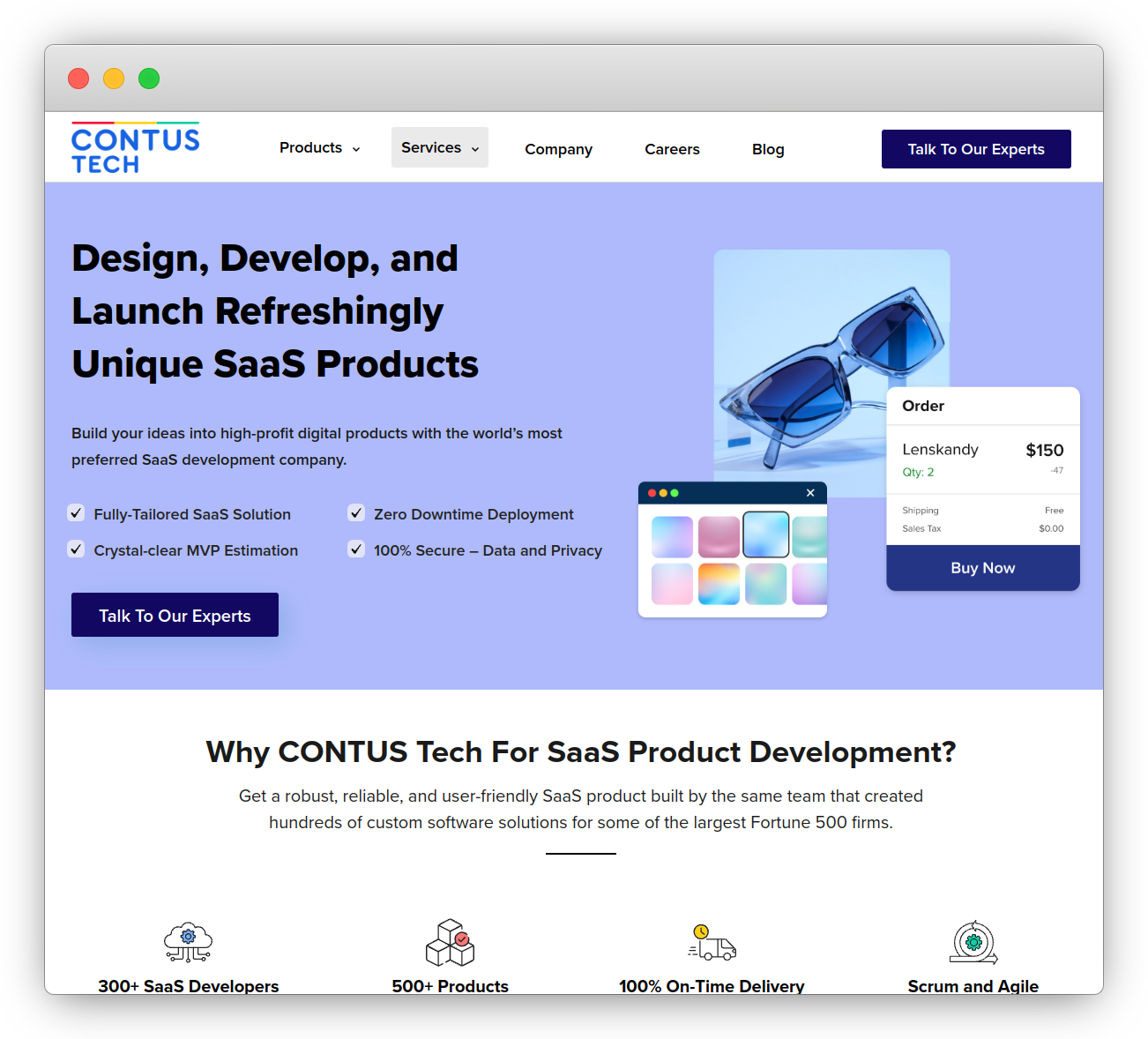
Task: Click the Talk To Our Experts header button
Action: click(x=975, y=149)
